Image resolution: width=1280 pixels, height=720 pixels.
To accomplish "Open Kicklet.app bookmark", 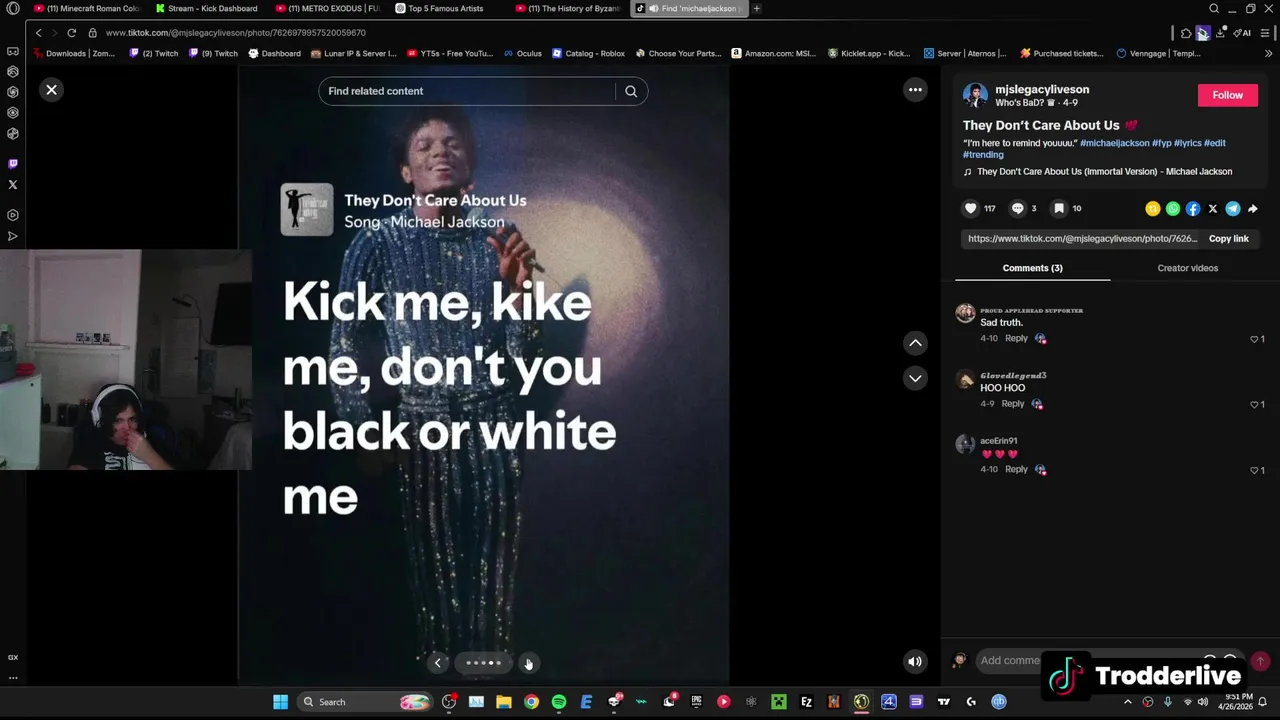I will (x=868, y=53).
